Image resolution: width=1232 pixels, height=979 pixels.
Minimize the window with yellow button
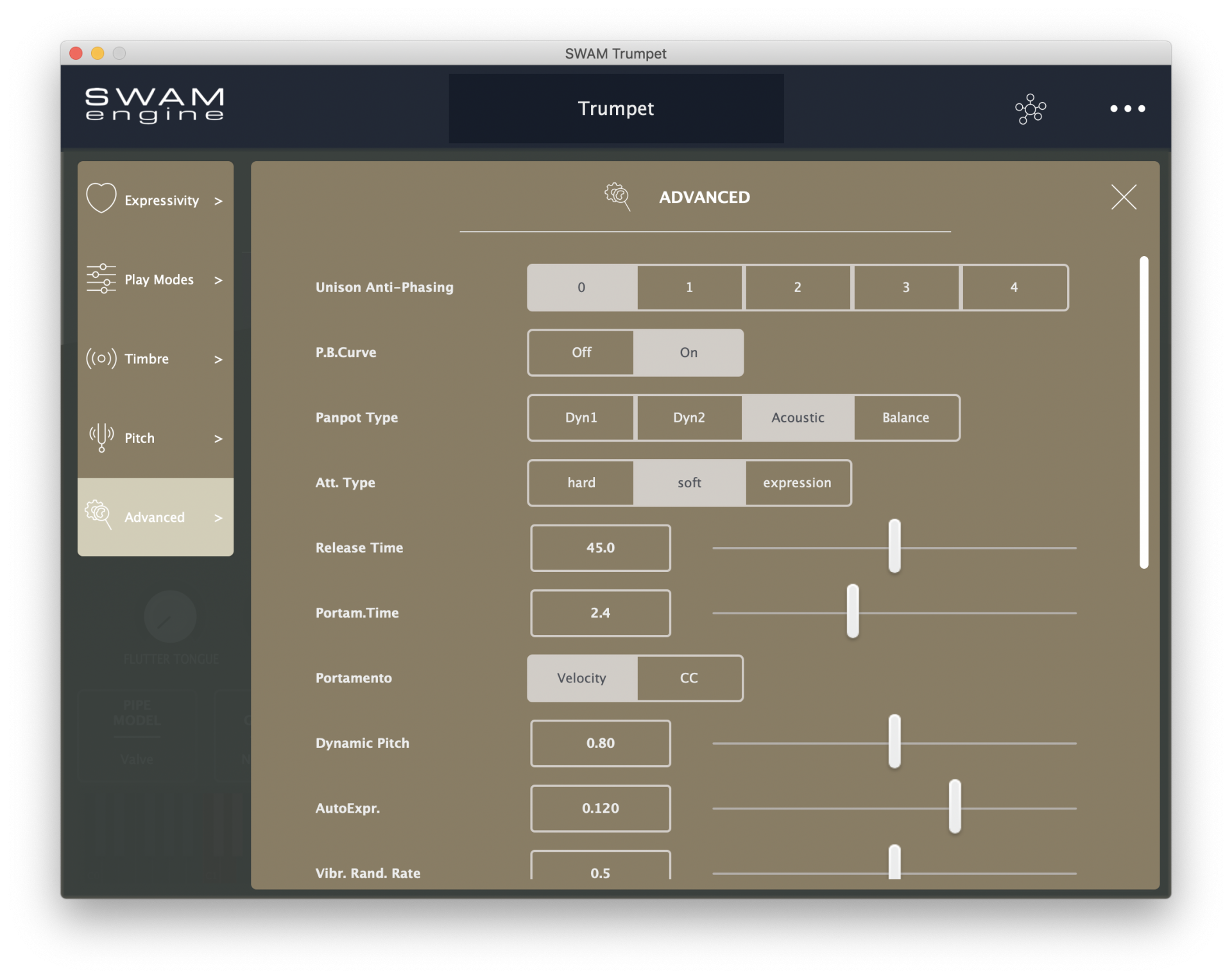pos(98,53)
